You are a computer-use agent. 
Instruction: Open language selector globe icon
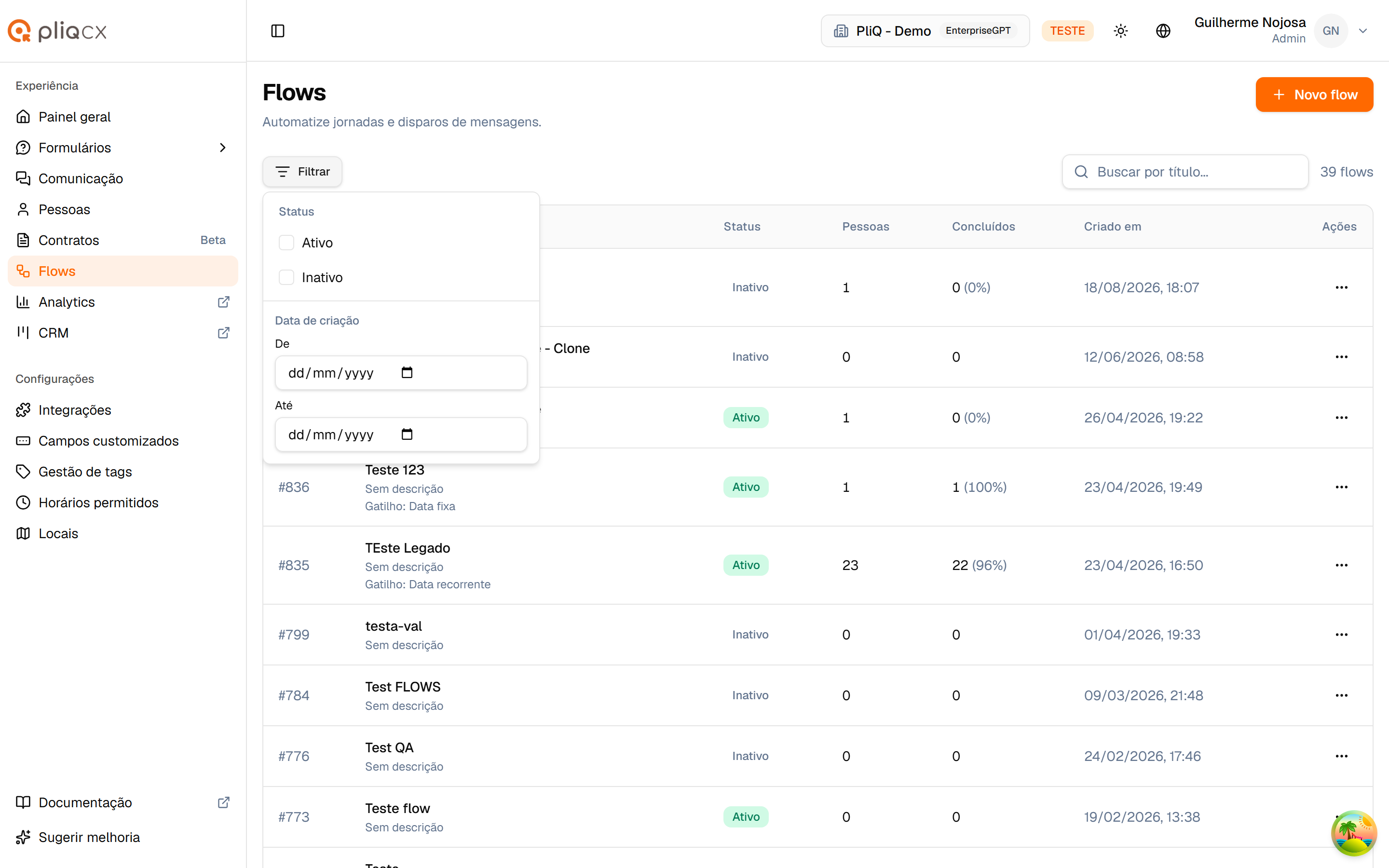[1163, 31]
